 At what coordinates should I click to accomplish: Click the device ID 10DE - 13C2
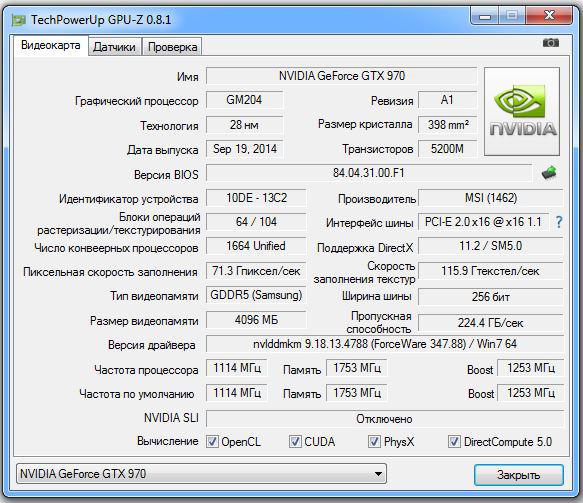(x=256, y=198)
